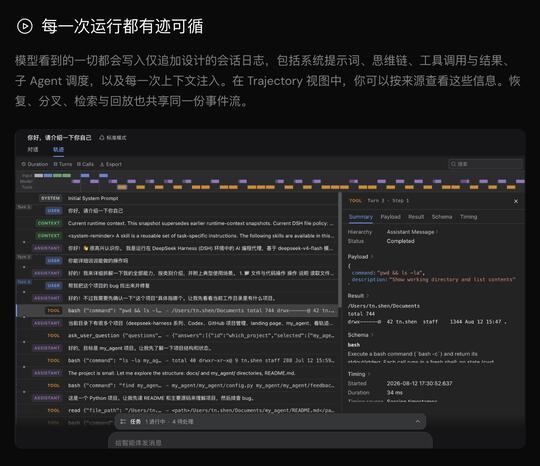This screenshot has width=540, height=466.
Task: Click the magnifier icon in the search box
Action: [453, 164]
